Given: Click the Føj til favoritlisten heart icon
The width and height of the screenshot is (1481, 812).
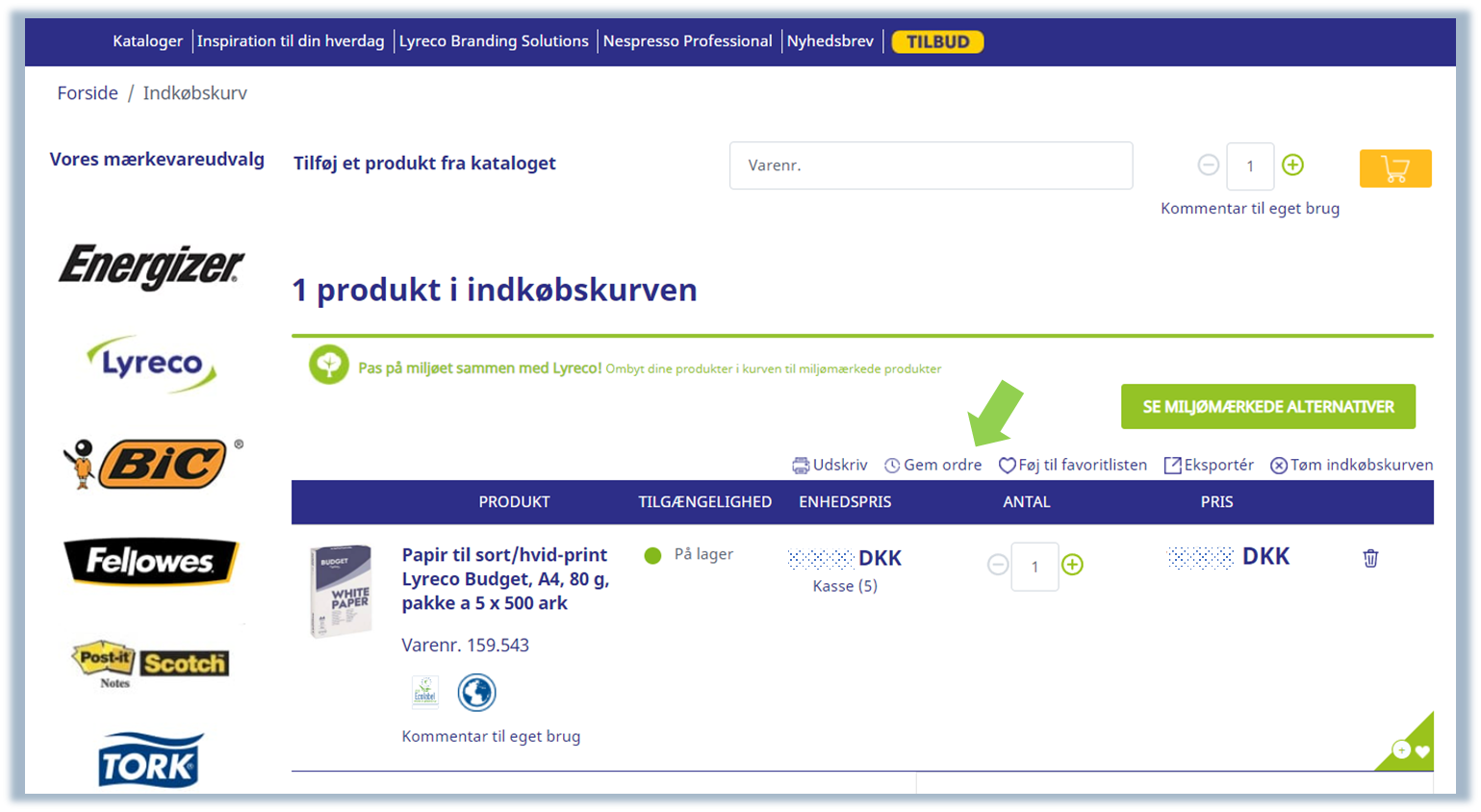Looking at the screenshot, I should 1007,466.
